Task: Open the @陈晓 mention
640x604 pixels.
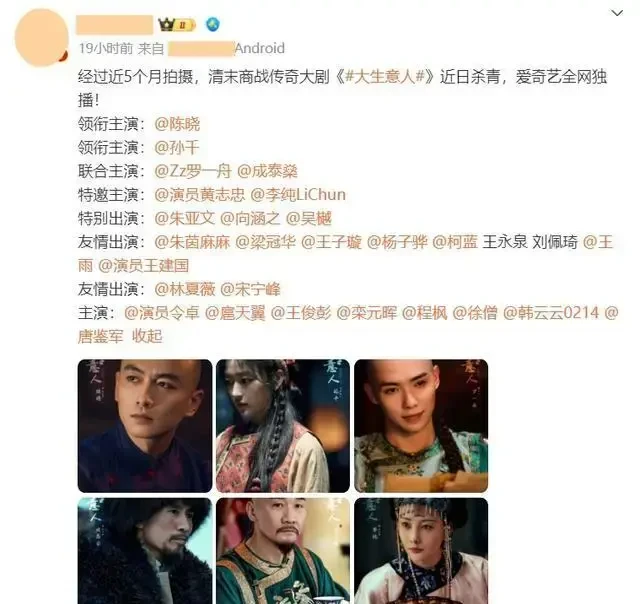Action: (177, 124)
